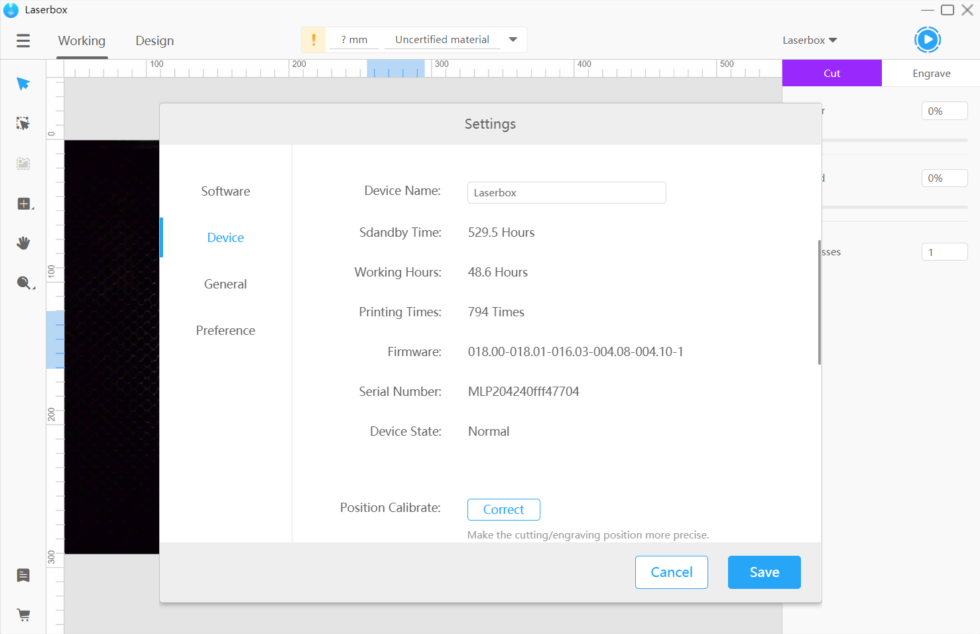Open General settings section
Viewport: 980px width, 634px height.
[226, 284]
